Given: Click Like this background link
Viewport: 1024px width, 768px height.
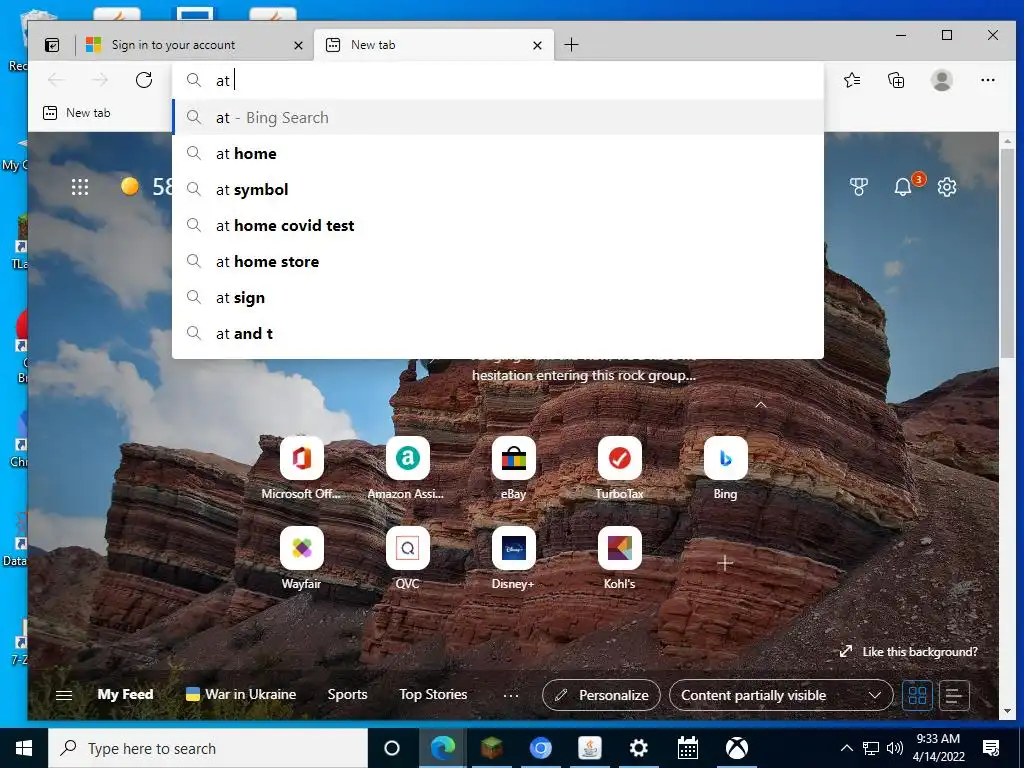Looking at the screenshot, I should tap(908, 651).
